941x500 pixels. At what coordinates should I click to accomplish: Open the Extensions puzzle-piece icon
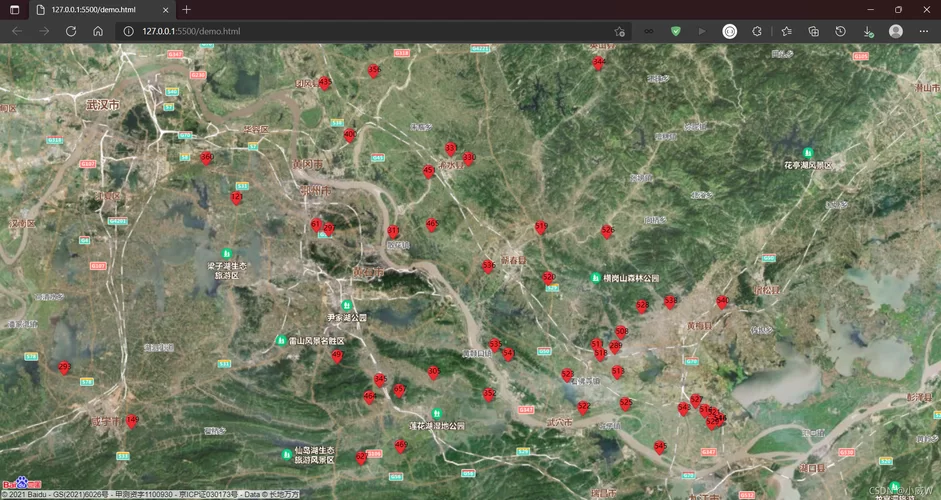tap(757, 31)
